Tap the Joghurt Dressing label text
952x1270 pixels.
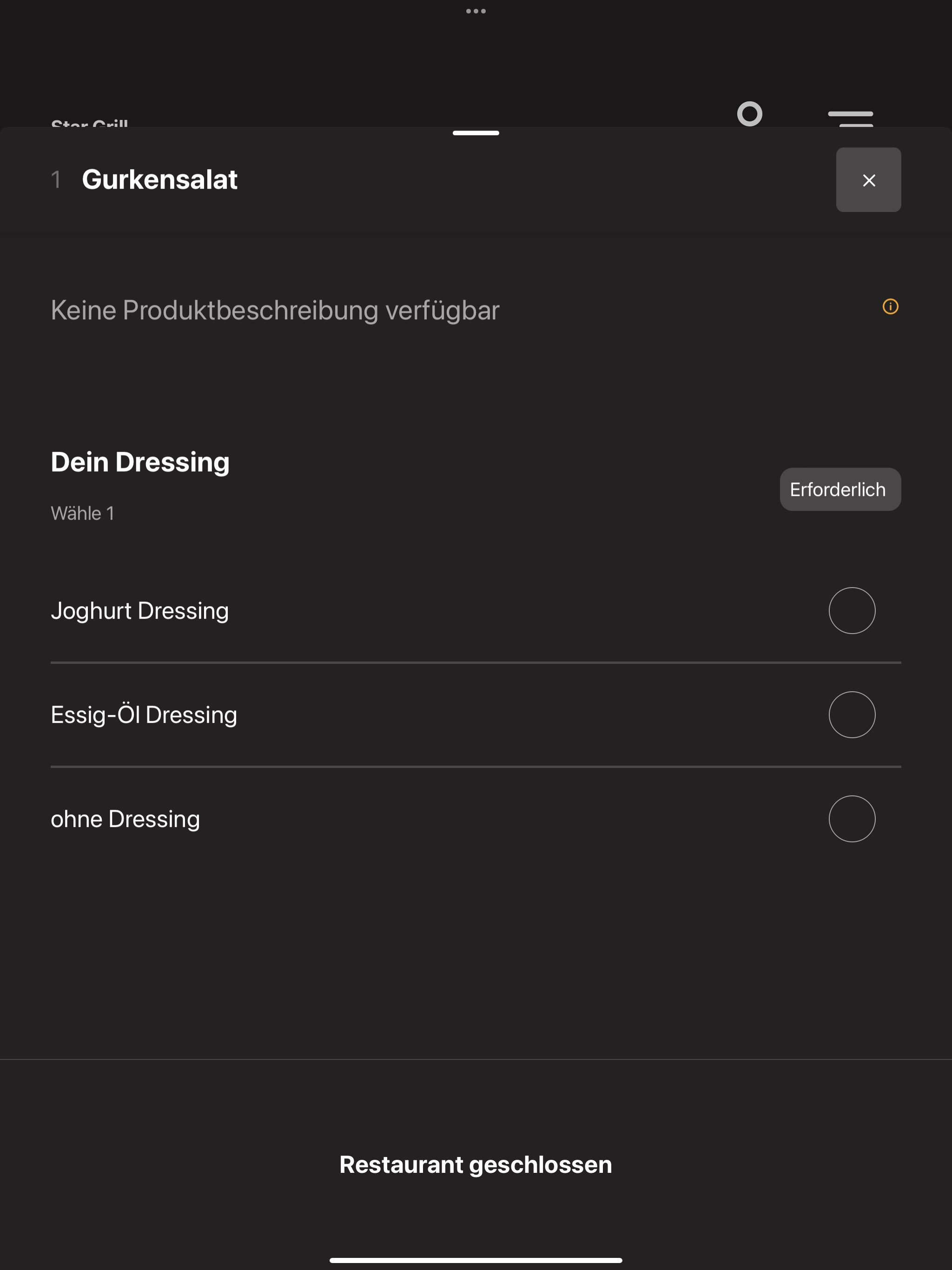tap(139, 611)
